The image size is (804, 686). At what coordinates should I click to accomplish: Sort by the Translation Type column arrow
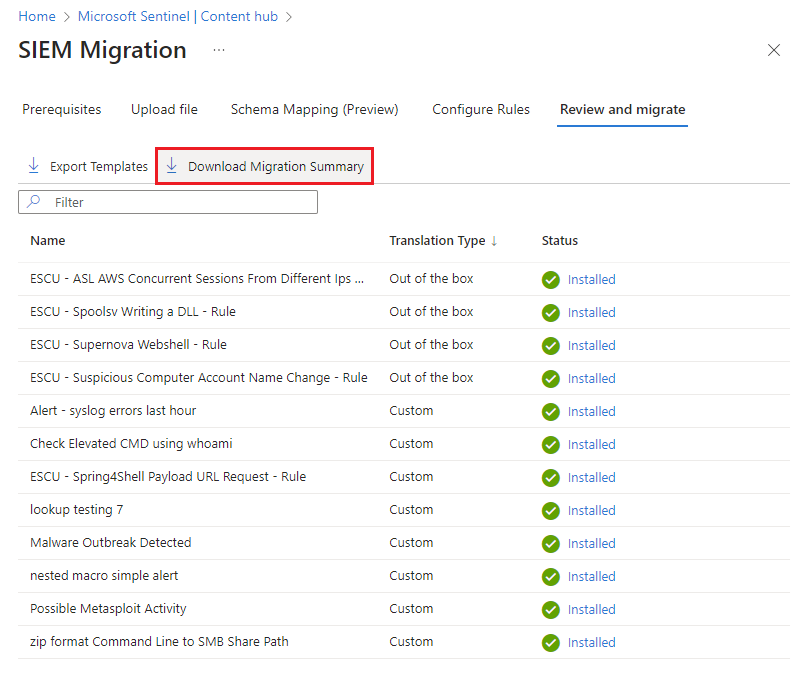[x=494, y=241]
